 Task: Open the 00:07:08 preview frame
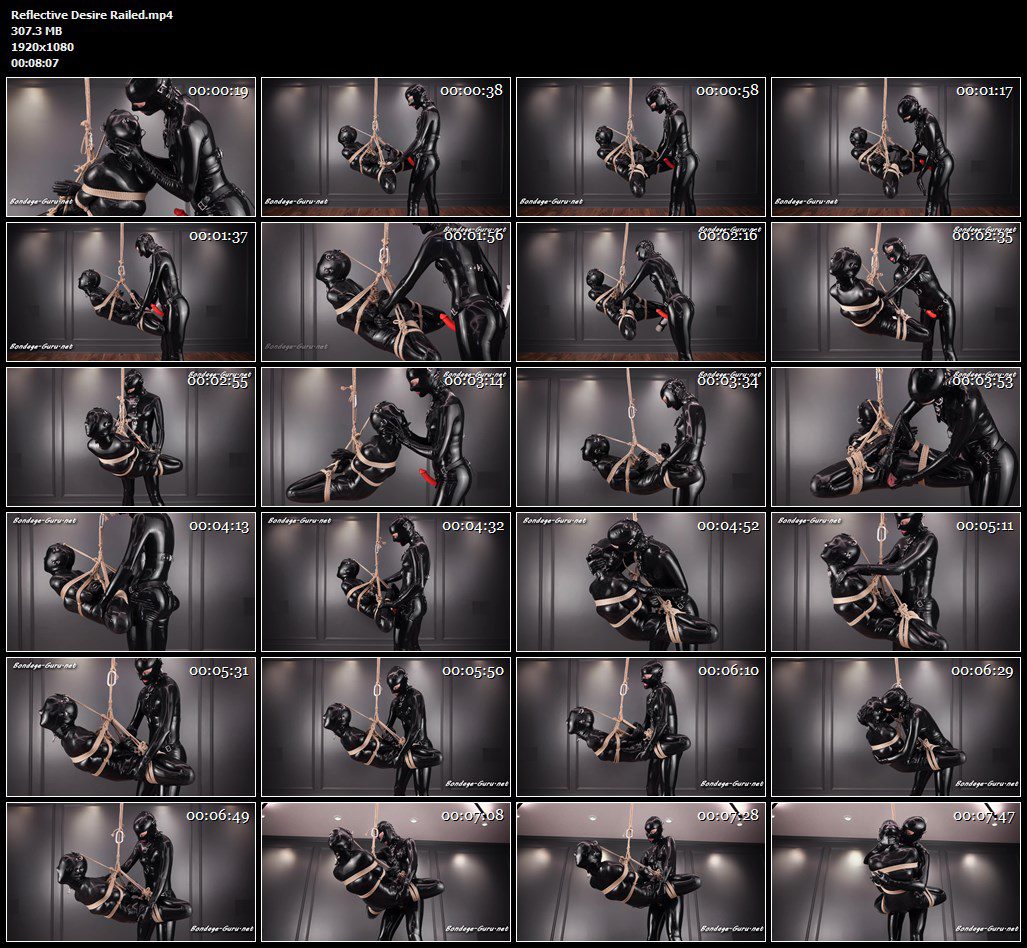[386, 872]
